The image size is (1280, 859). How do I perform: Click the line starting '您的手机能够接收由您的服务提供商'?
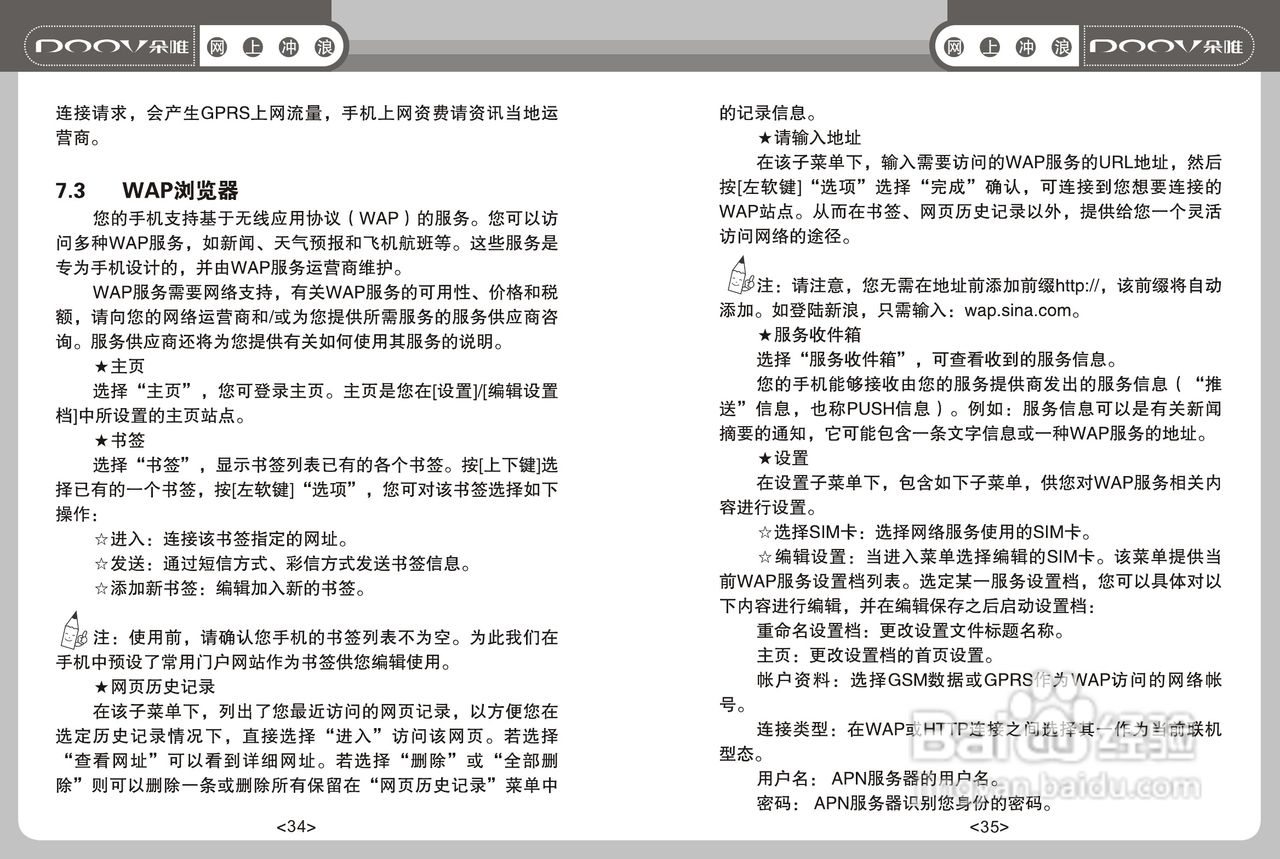tap(989, 384)
